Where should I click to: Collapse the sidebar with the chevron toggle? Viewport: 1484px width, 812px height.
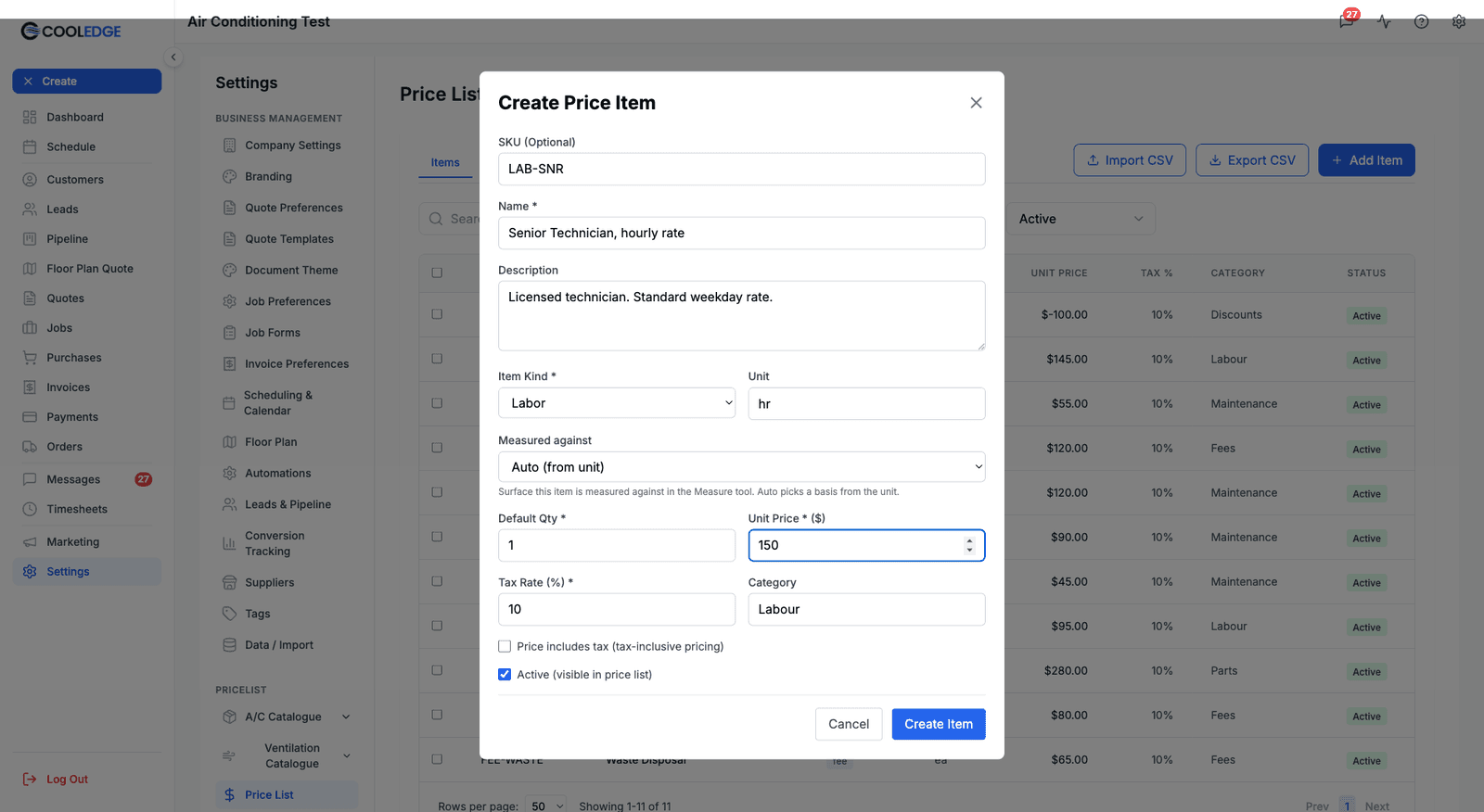(x=173, y=57)
